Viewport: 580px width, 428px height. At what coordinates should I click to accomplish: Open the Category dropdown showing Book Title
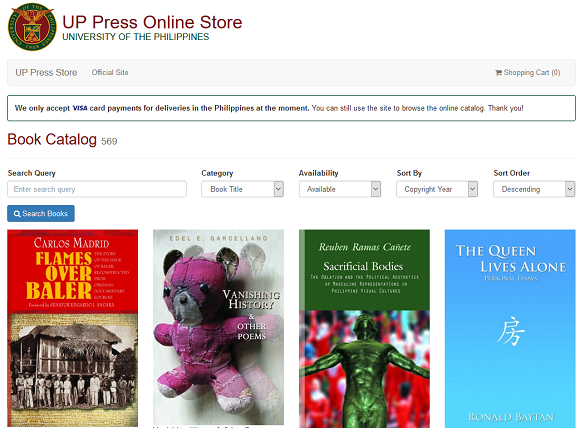pos(242,189)
